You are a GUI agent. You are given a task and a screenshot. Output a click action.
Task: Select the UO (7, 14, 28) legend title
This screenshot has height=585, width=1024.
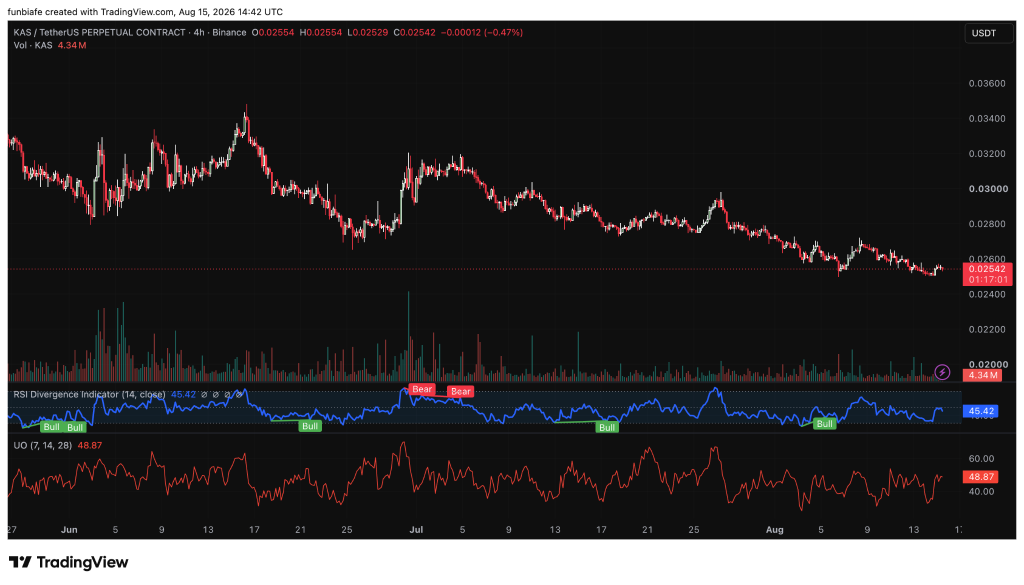click(42, 445)
